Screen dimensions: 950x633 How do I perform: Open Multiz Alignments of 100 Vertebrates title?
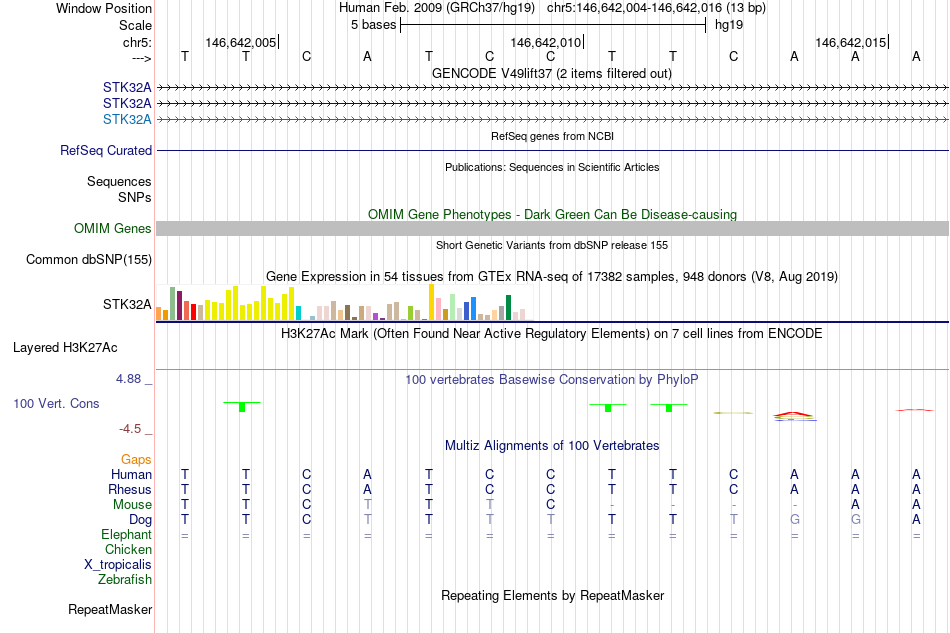pyautogui.click(x=552, y=446)
